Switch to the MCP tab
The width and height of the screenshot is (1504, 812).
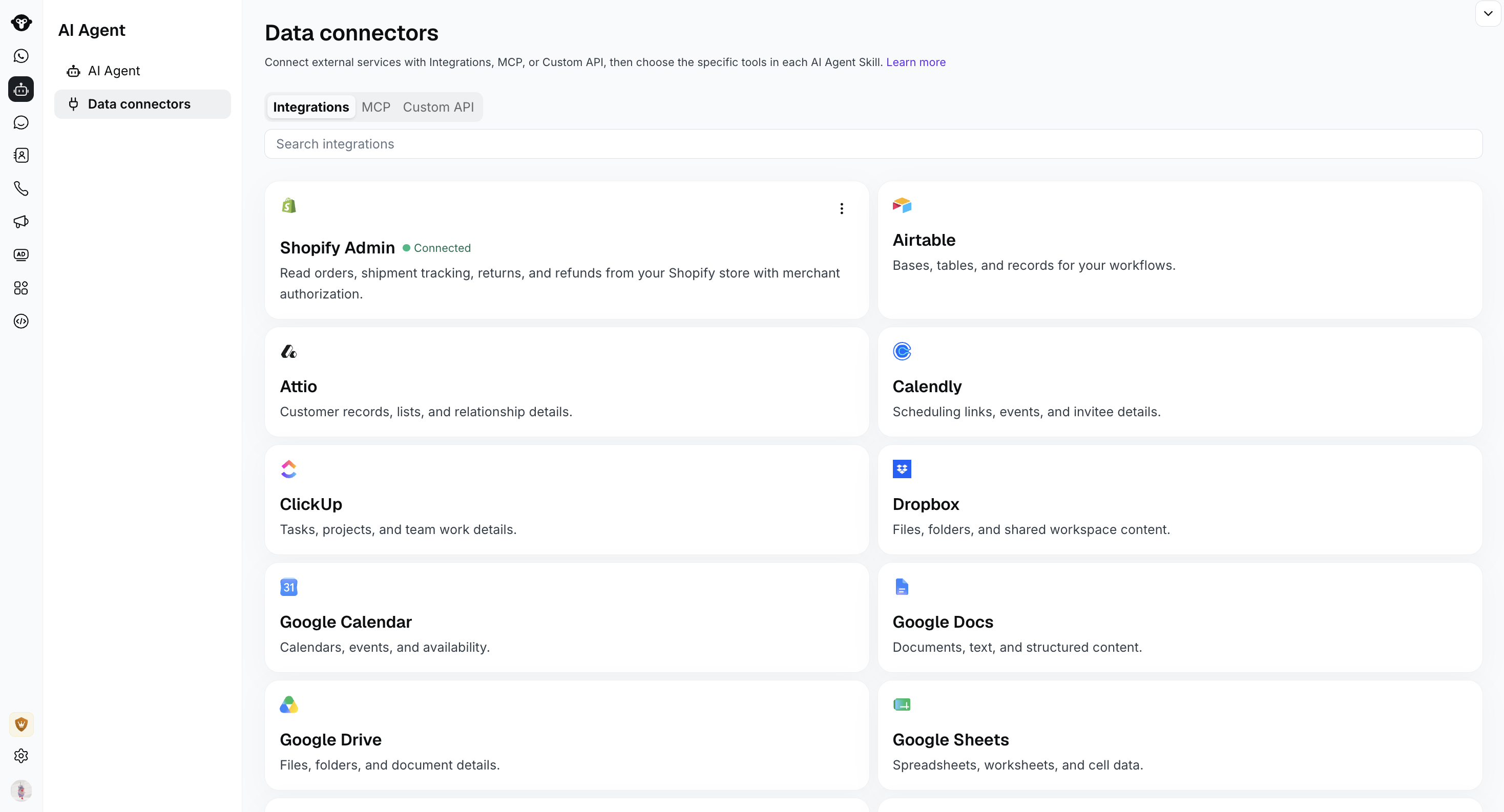pyautogui.click(x=375, y=107)
